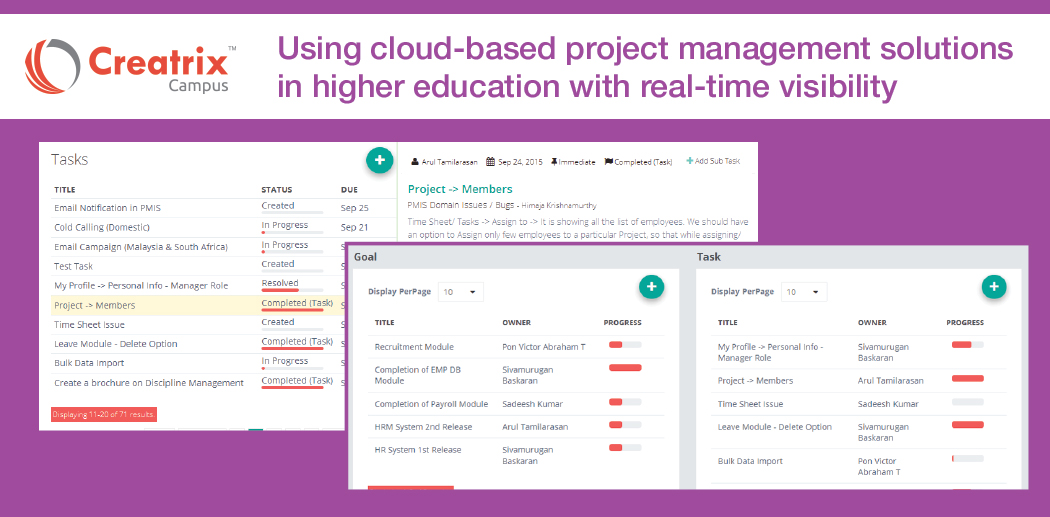Click the green plus button in Tasks panel

click(x=380, y=160)
